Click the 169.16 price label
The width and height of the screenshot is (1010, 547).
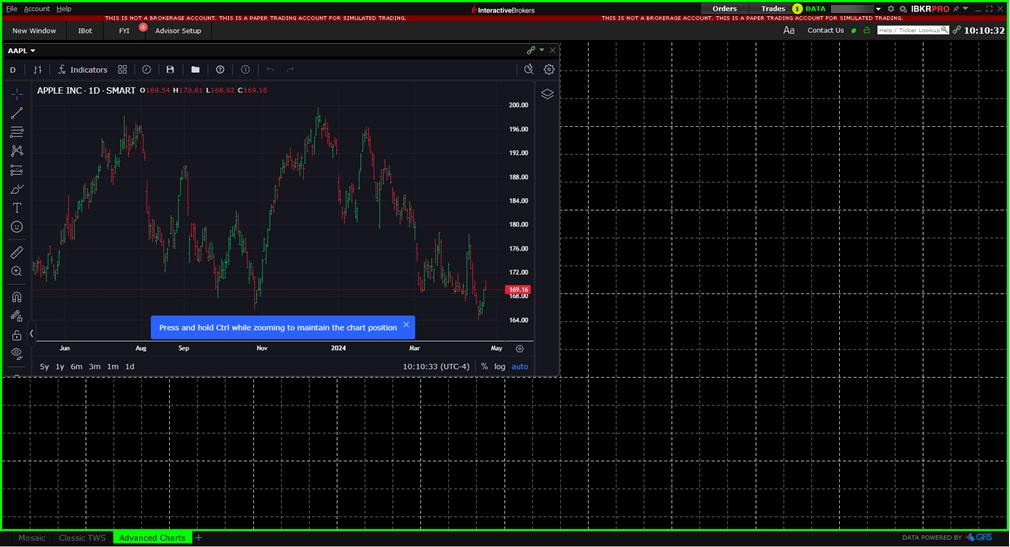518,290
